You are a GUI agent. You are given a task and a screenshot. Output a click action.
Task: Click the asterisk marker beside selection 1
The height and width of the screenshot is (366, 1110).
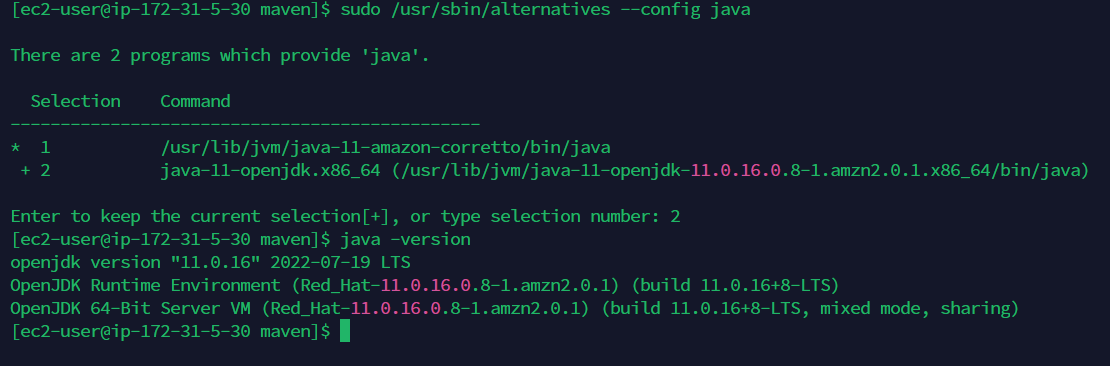[x=15, y=147]
